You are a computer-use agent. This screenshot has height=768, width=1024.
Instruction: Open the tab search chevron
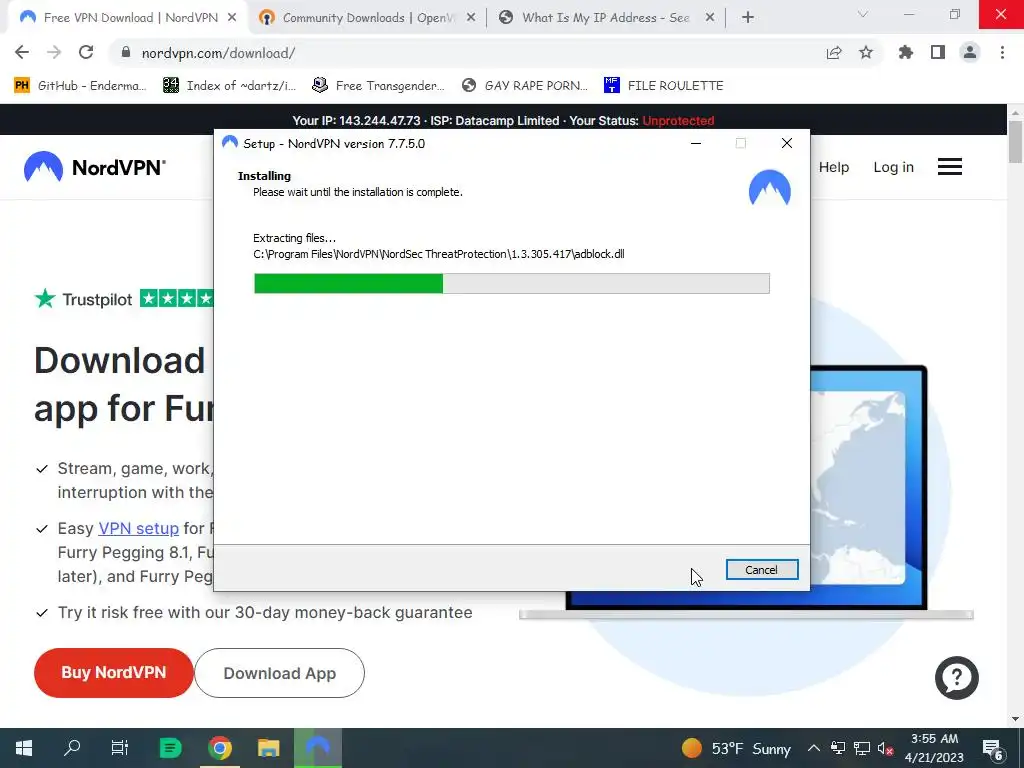[863, 14]
